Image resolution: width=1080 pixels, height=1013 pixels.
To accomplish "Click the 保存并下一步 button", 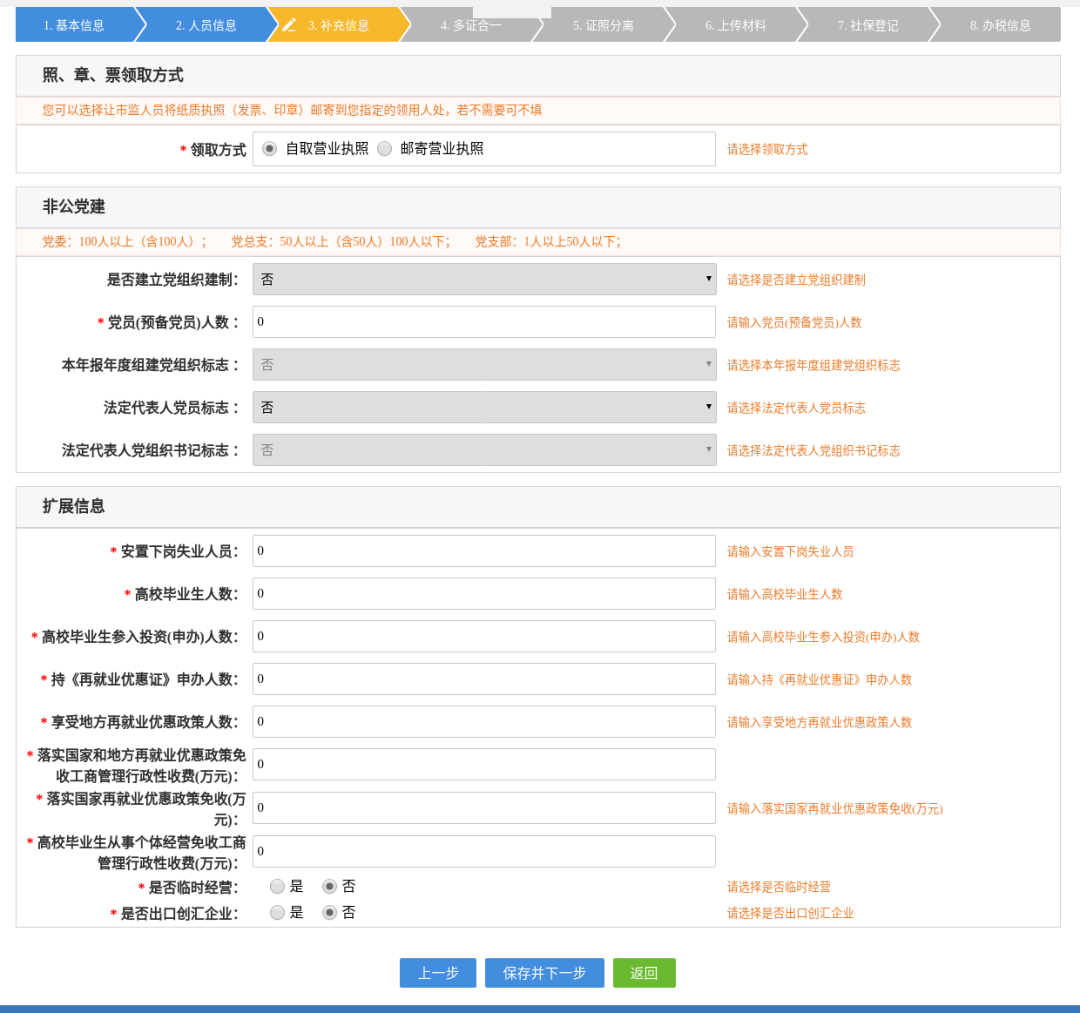I will pos(544,973).
